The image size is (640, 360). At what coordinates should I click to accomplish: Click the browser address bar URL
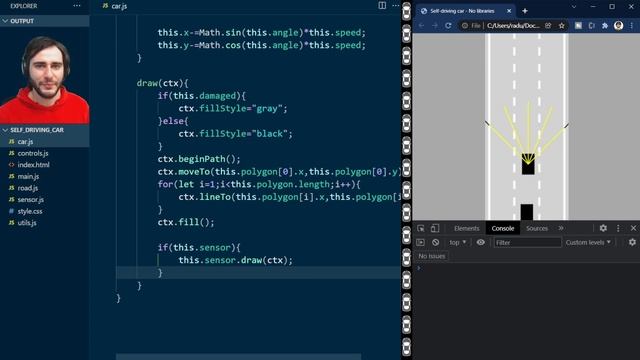click(513, 25)
